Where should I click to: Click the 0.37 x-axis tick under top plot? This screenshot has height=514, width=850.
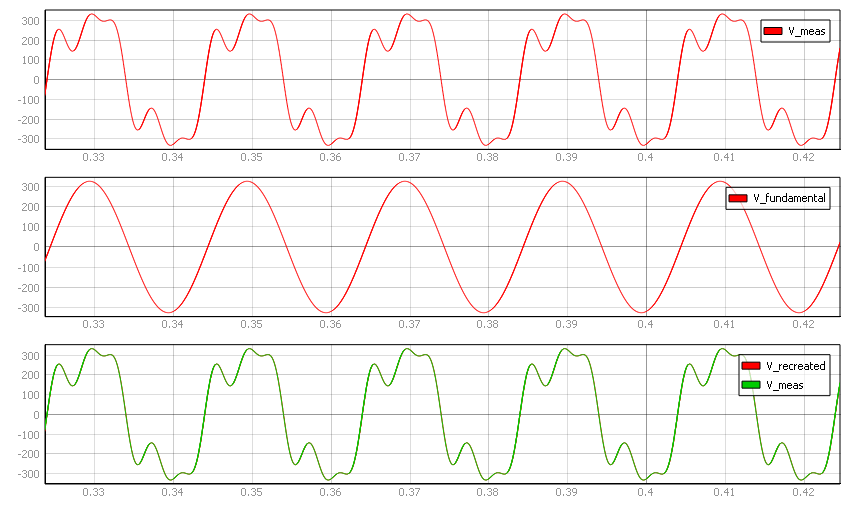(x=409, y=157)
